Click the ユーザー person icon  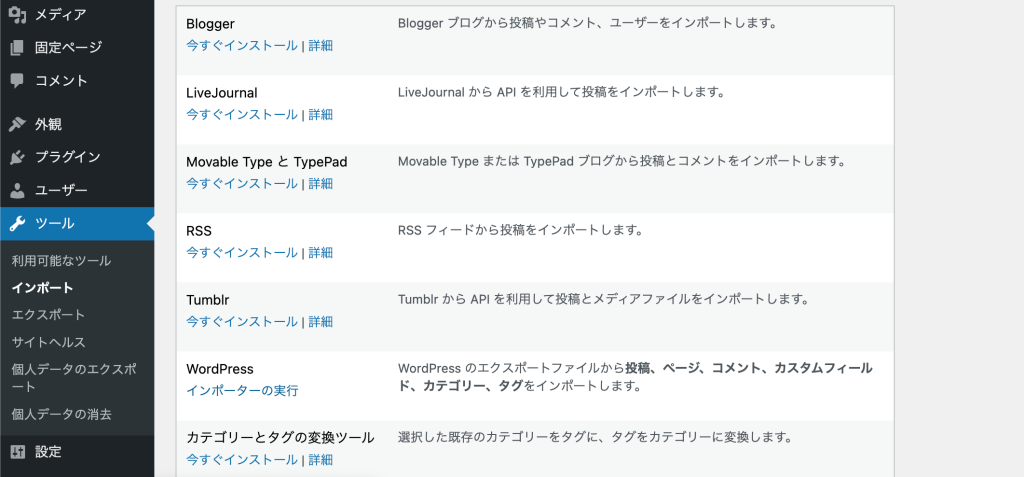[18, 191]
